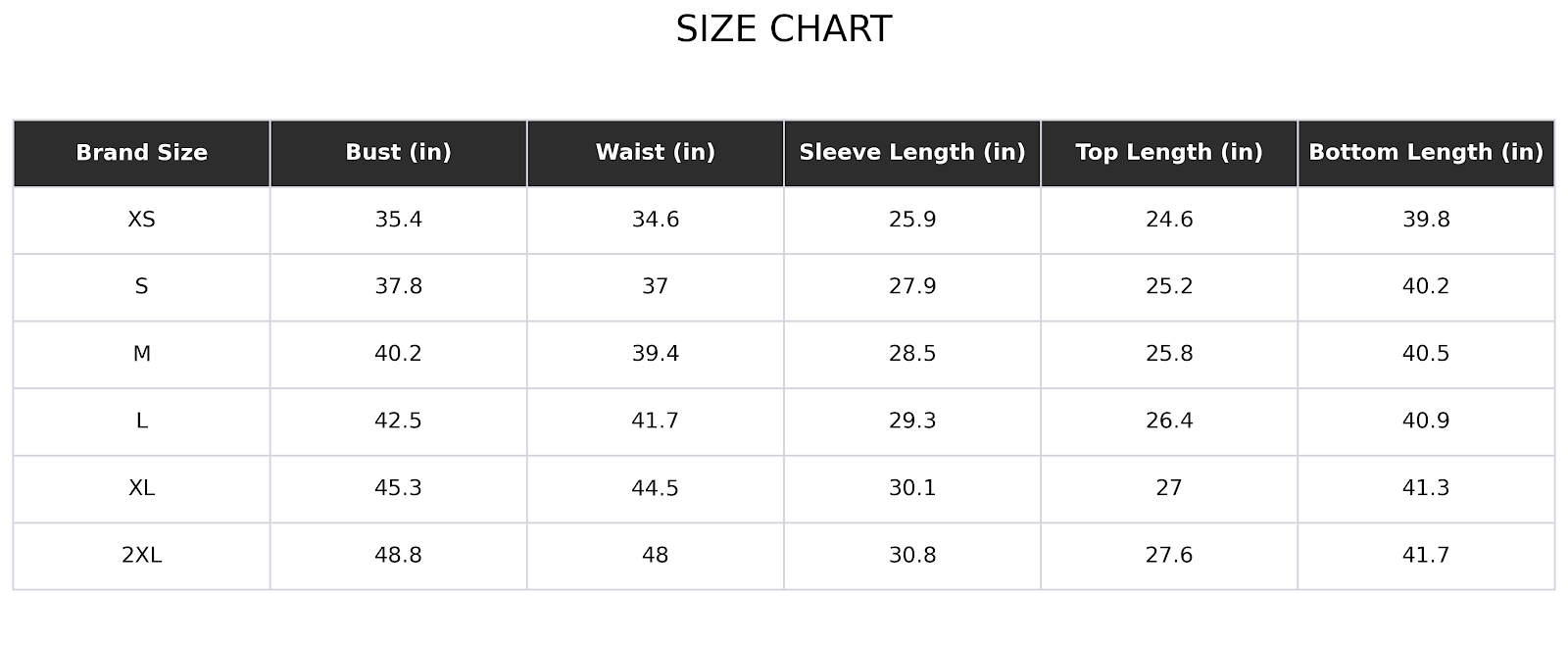Select the Sleeve Length (in) header
Viewport: 1568px width, 645px height.
911,153
